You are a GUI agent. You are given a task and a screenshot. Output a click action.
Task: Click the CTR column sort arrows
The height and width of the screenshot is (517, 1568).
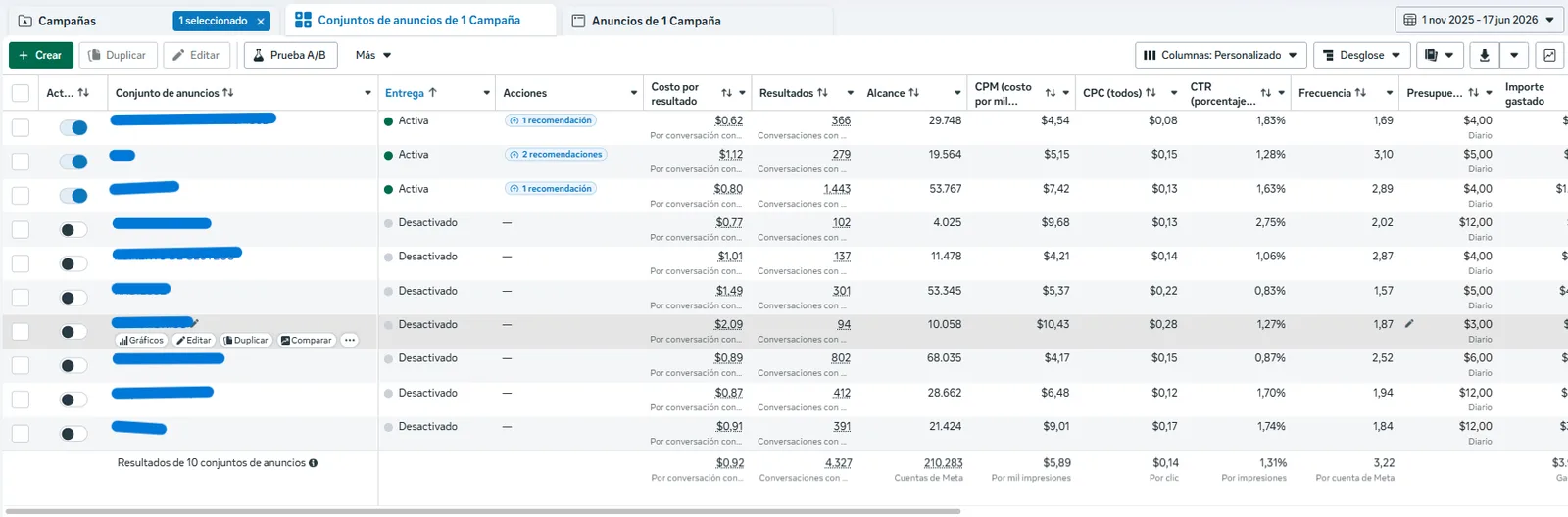coord(1265,93)
